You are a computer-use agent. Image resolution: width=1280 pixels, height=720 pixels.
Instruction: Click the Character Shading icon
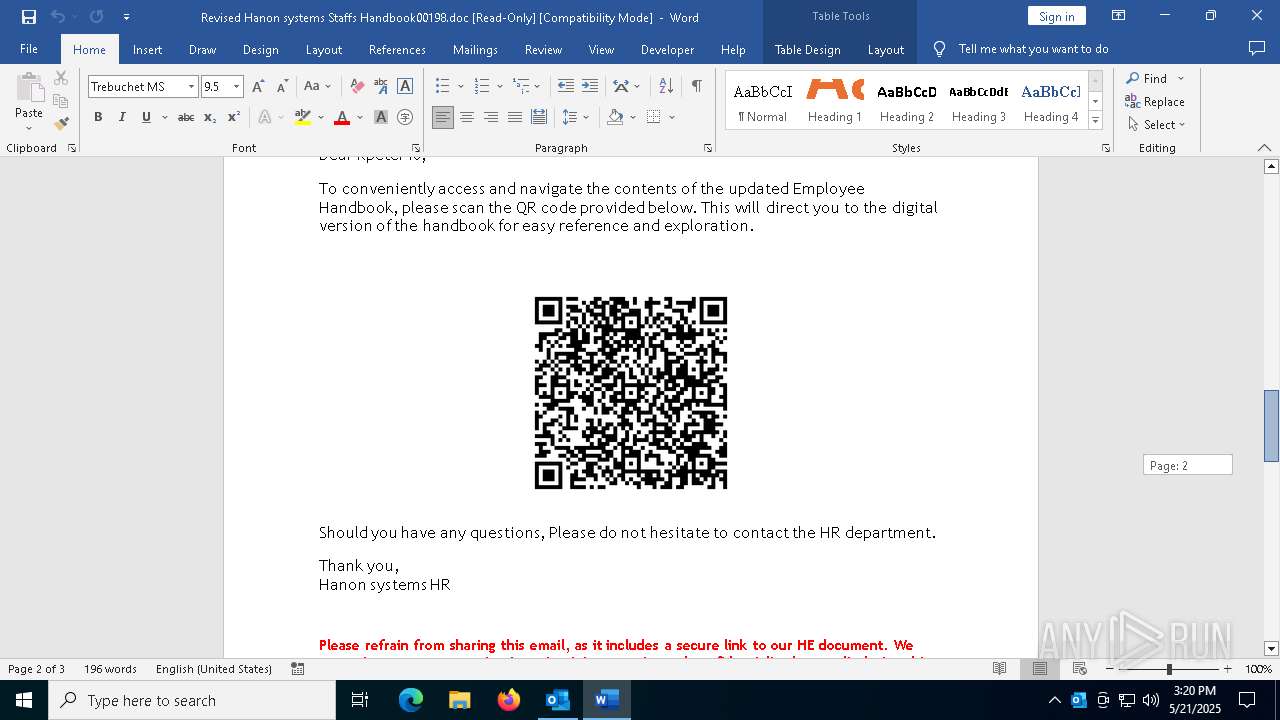381,117
